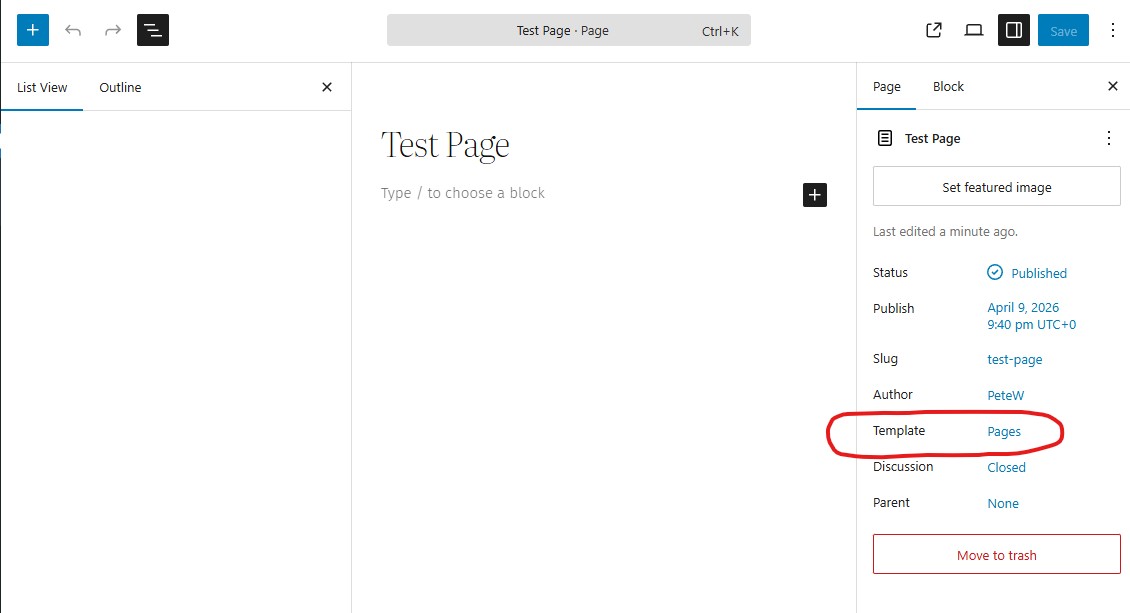Click the Redo arrow icon

click(x=113, y=30)
